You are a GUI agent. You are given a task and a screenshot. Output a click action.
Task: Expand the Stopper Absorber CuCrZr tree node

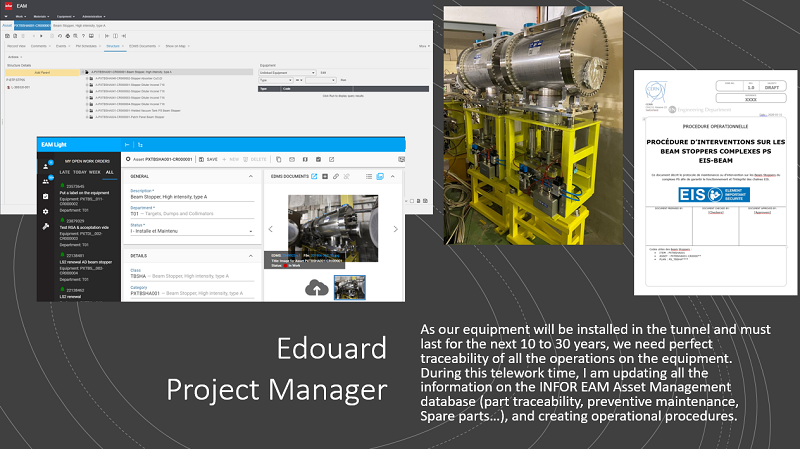(87, 79)
